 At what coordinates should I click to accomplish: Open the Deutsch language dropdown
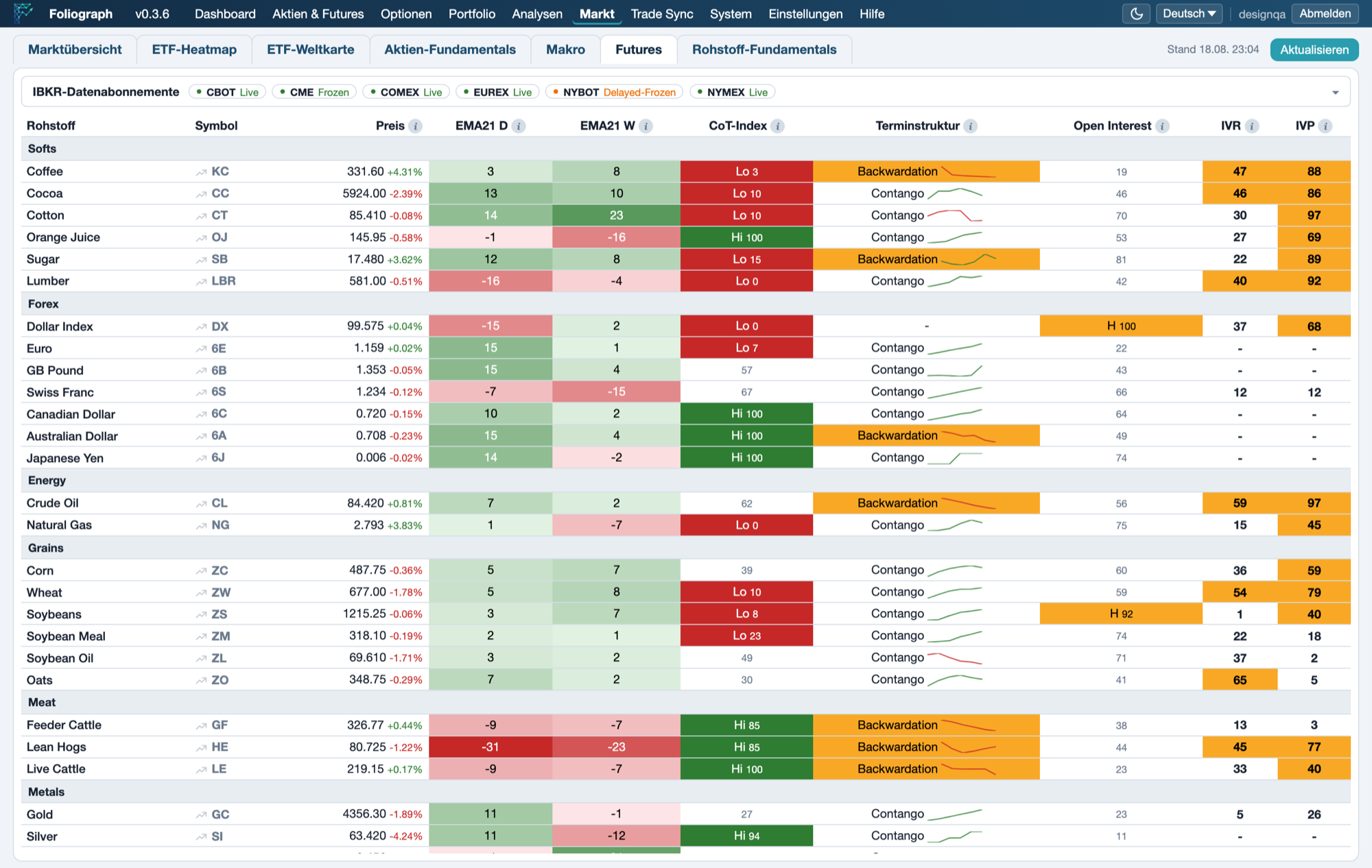(x=1189, y=14)
